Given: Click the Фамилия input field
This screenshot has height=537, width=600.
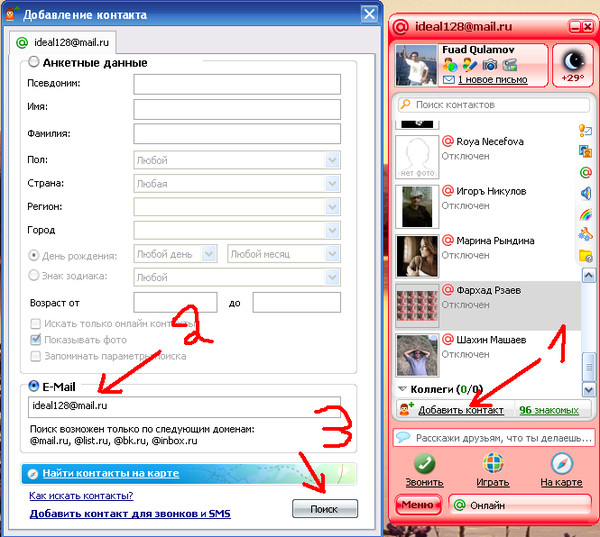Looking at the screenshot, I should point(237,134).
